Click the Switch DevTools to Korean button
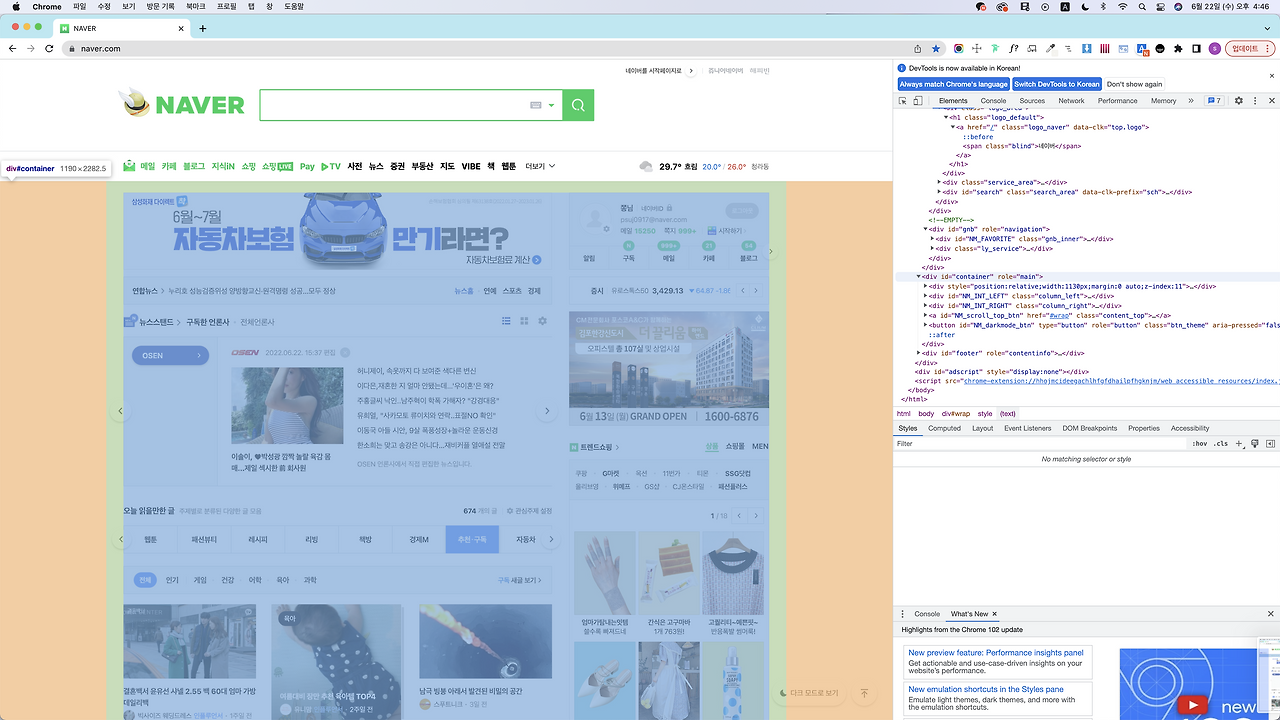Viewport: 1280px width, 720px height. coord(1056,84)
